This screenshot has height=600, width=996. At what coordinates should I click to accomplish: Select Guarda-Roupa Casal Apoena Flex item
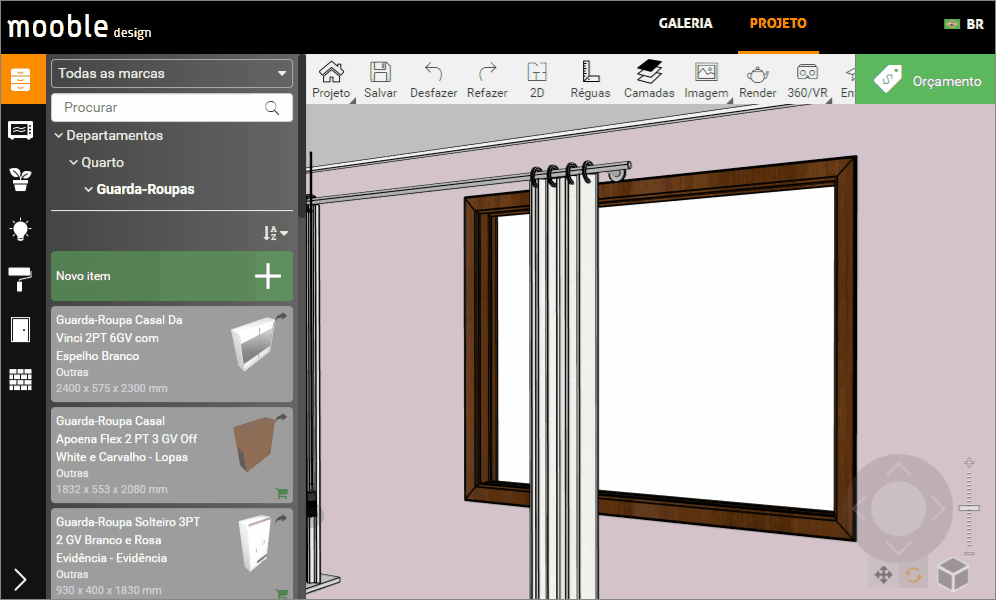172,455
